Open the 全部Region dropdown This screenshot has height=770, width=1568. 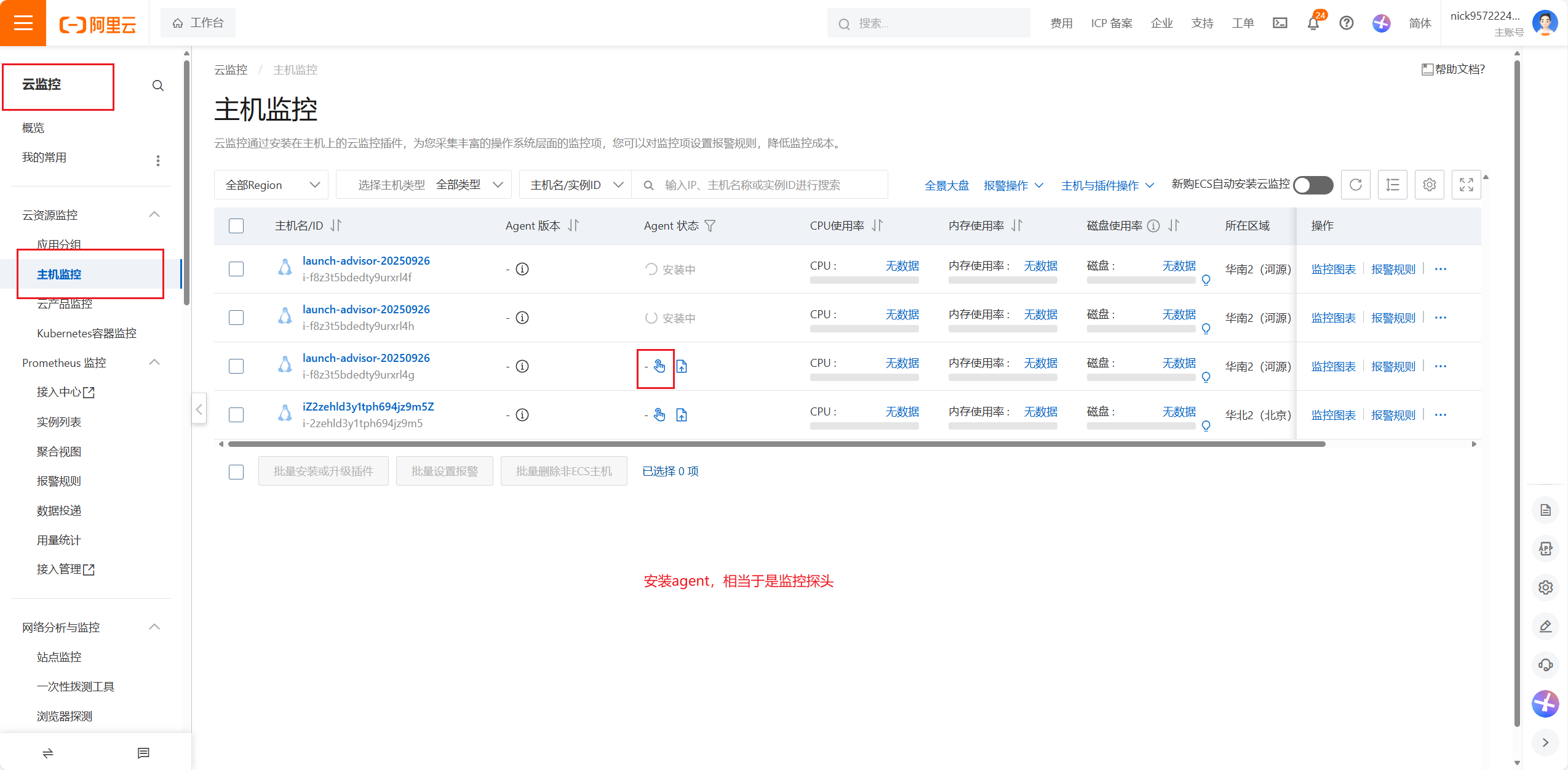(x=271, y=185)
